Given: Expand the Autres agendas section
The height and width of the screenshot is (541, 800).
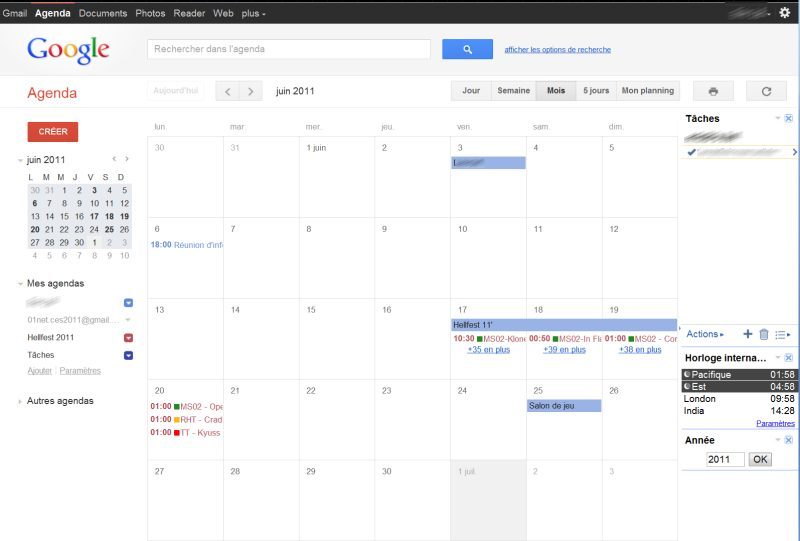Looking at the screenshot, I should 20,401.
